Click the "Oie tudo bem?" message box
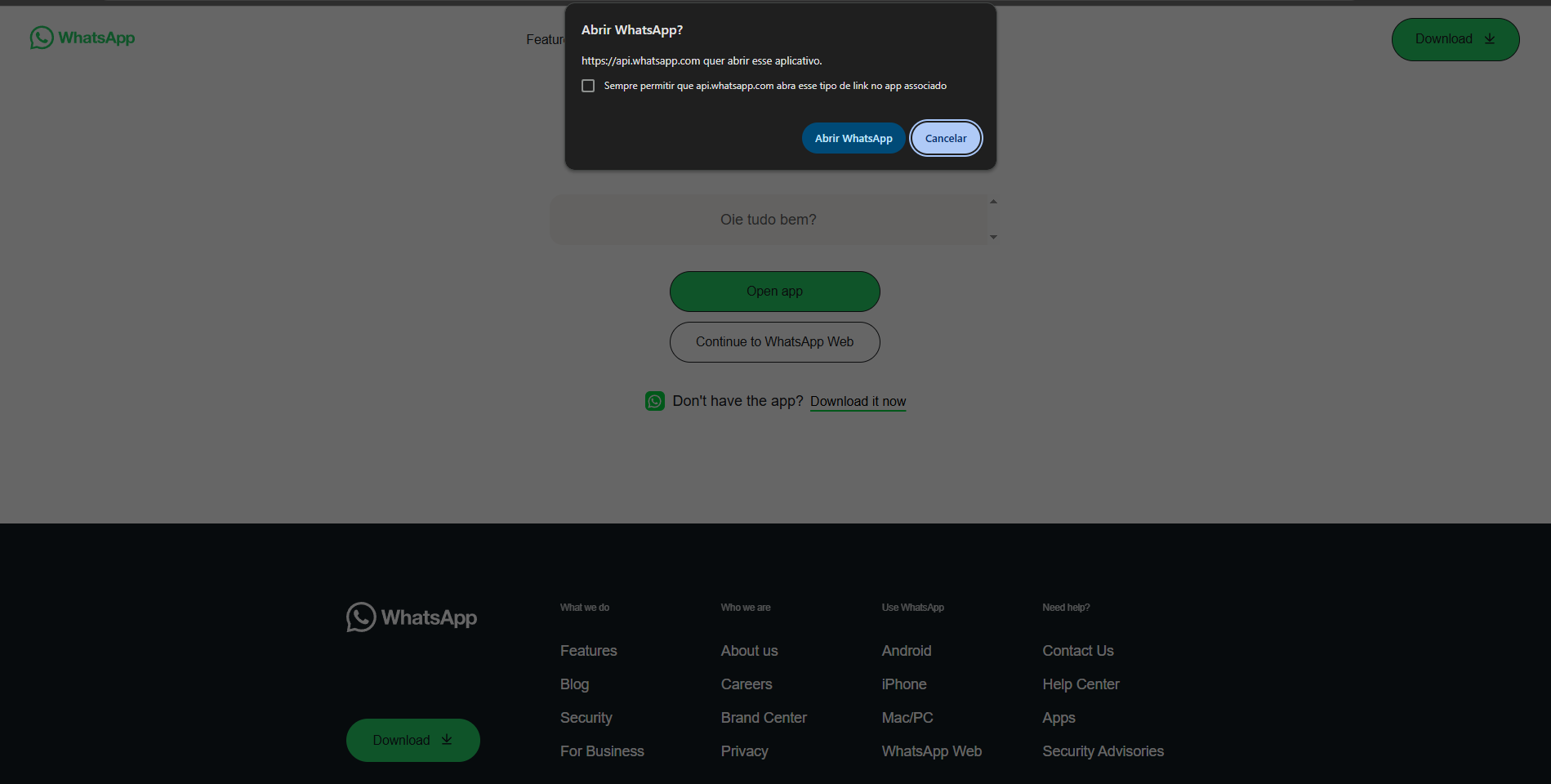Screen dimensions: 1551x784 click(769, 220)
